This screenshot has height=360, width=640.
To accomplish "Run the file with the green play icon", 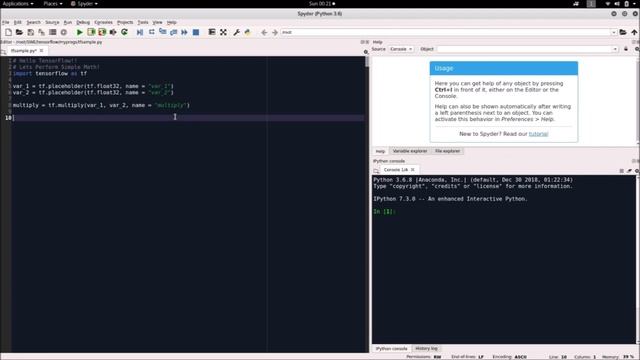I will pos(80,32).
